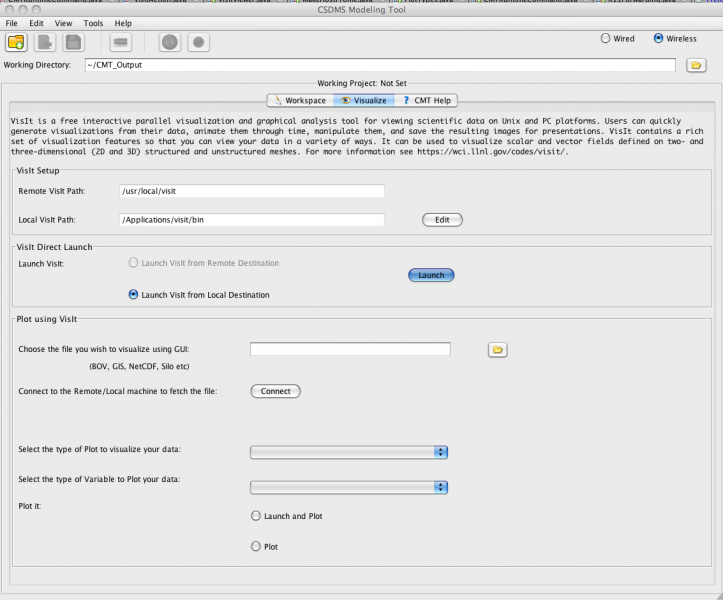Click the save disk toolbar icon
Screen dimensions: 723x600
[73, 42]
